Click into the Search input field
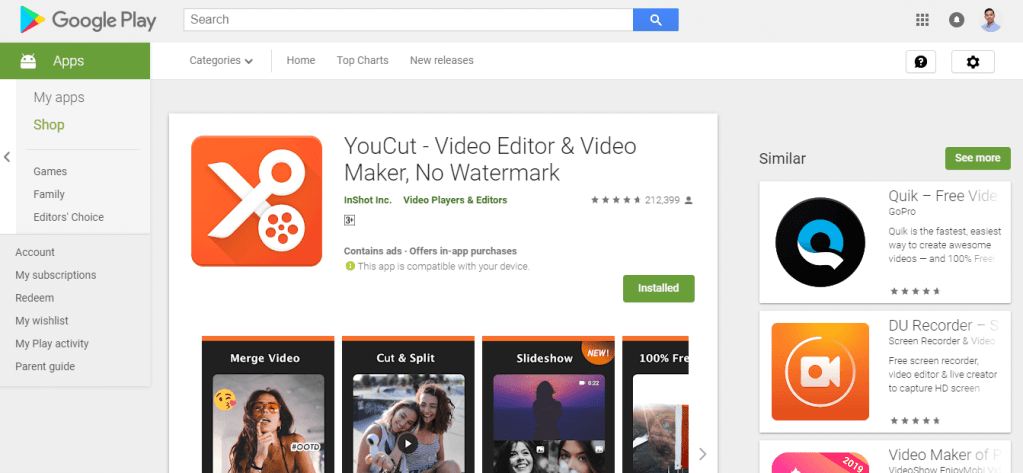The image size is (1023, 473). pyautogui.click(x=408, y=20)
